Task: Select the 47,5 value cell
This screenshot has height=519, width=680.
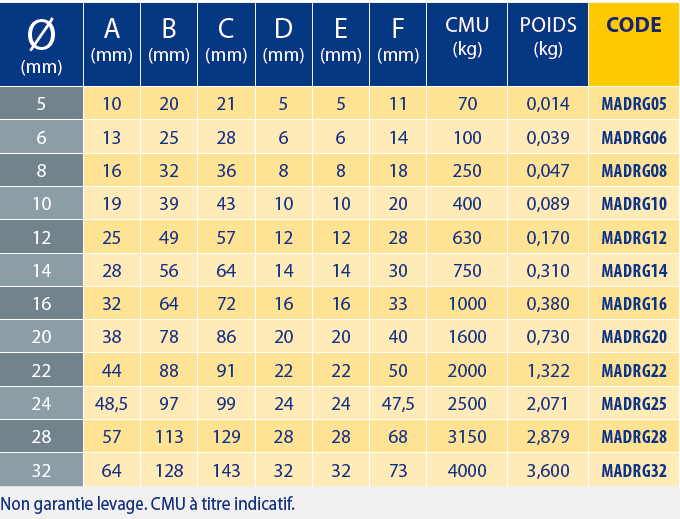Action: pos(399,404)
